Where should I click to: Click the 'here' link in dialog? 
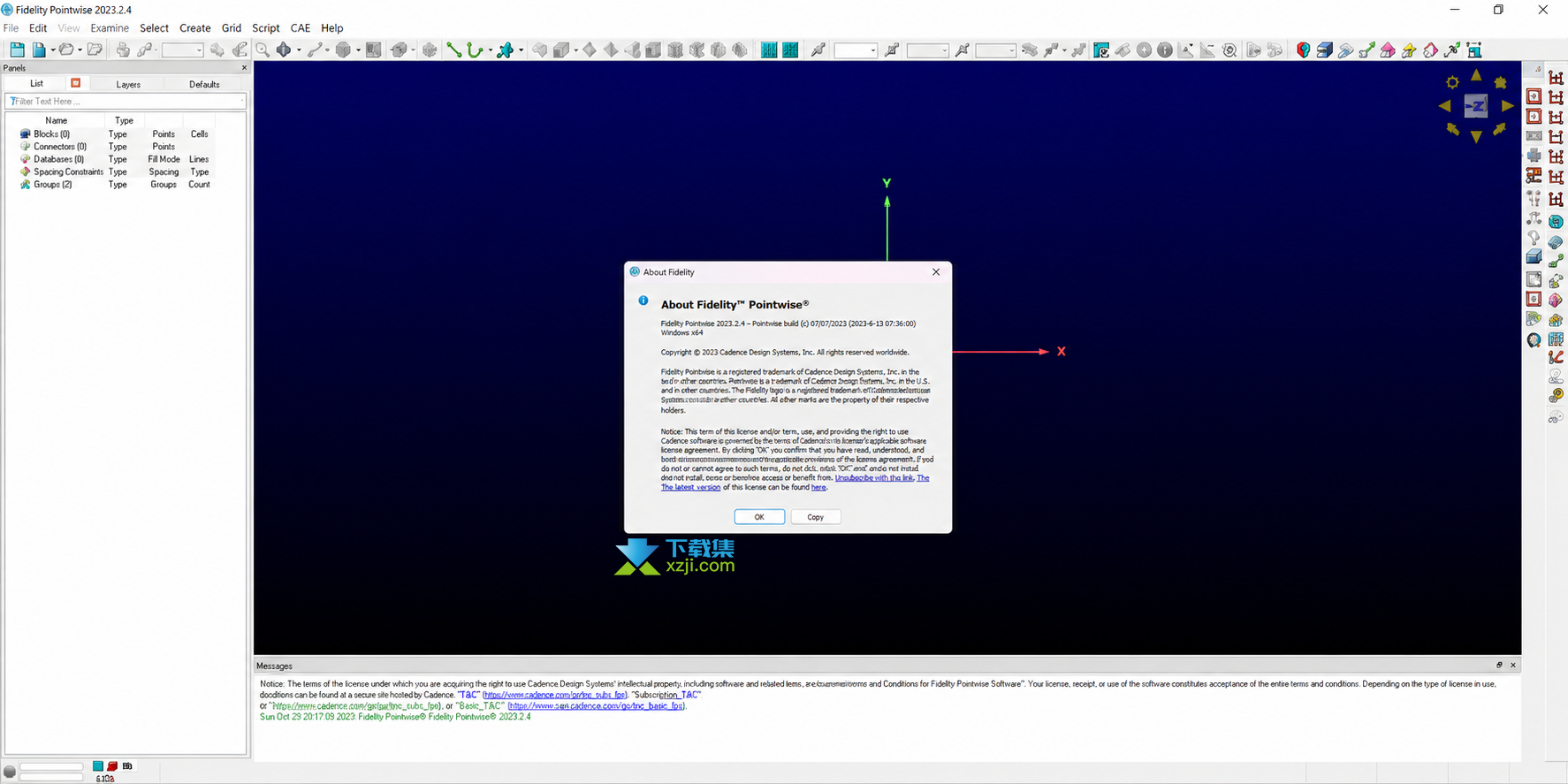coord(818,487)
